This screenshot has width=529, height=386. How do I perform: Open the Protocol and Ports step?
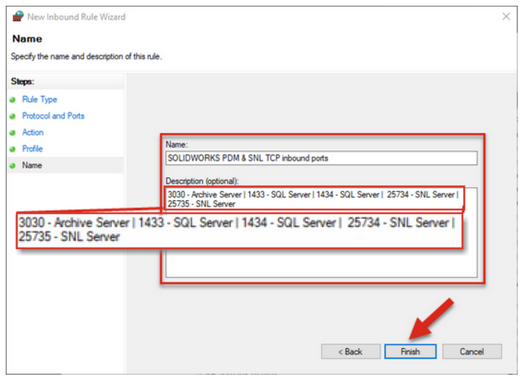53,116
